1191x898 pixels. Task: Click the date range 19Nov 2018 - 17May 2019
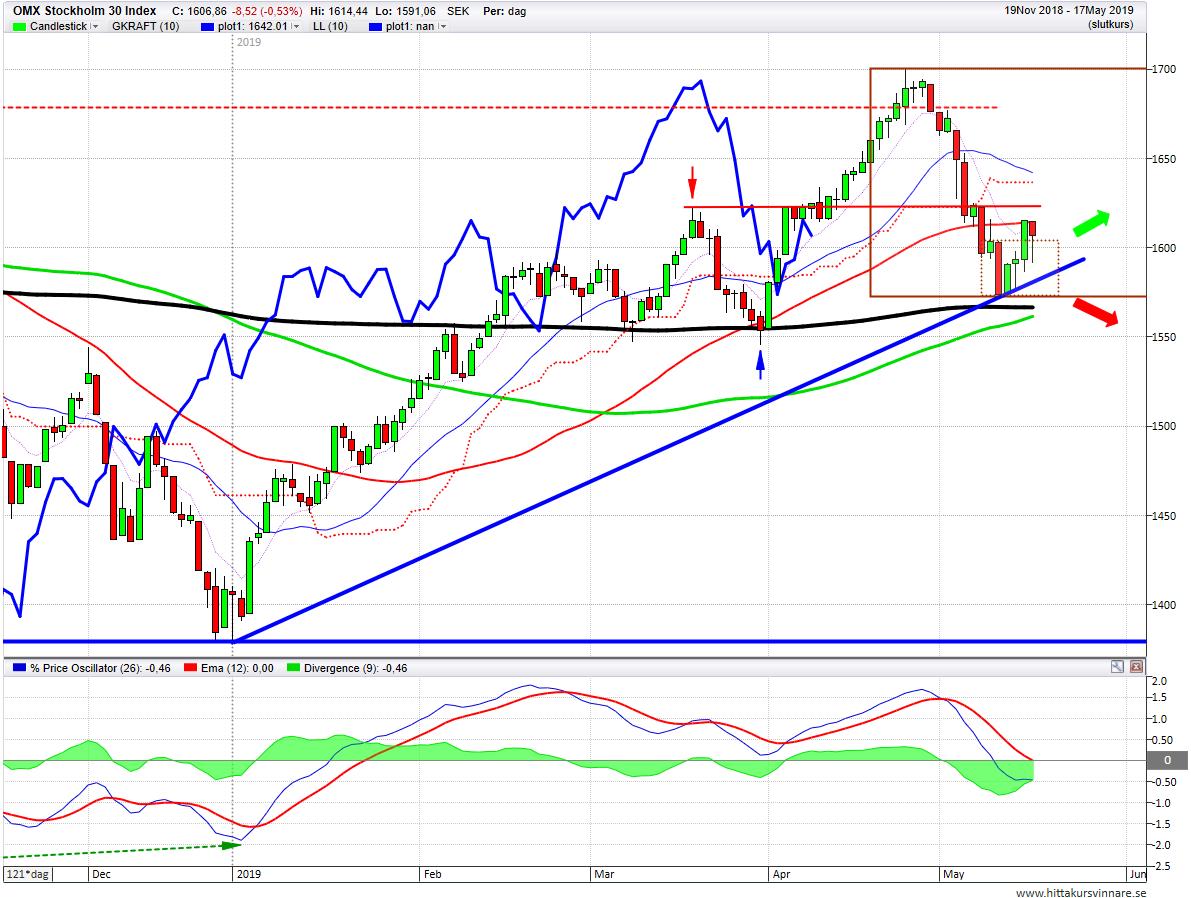(1069, 11)
